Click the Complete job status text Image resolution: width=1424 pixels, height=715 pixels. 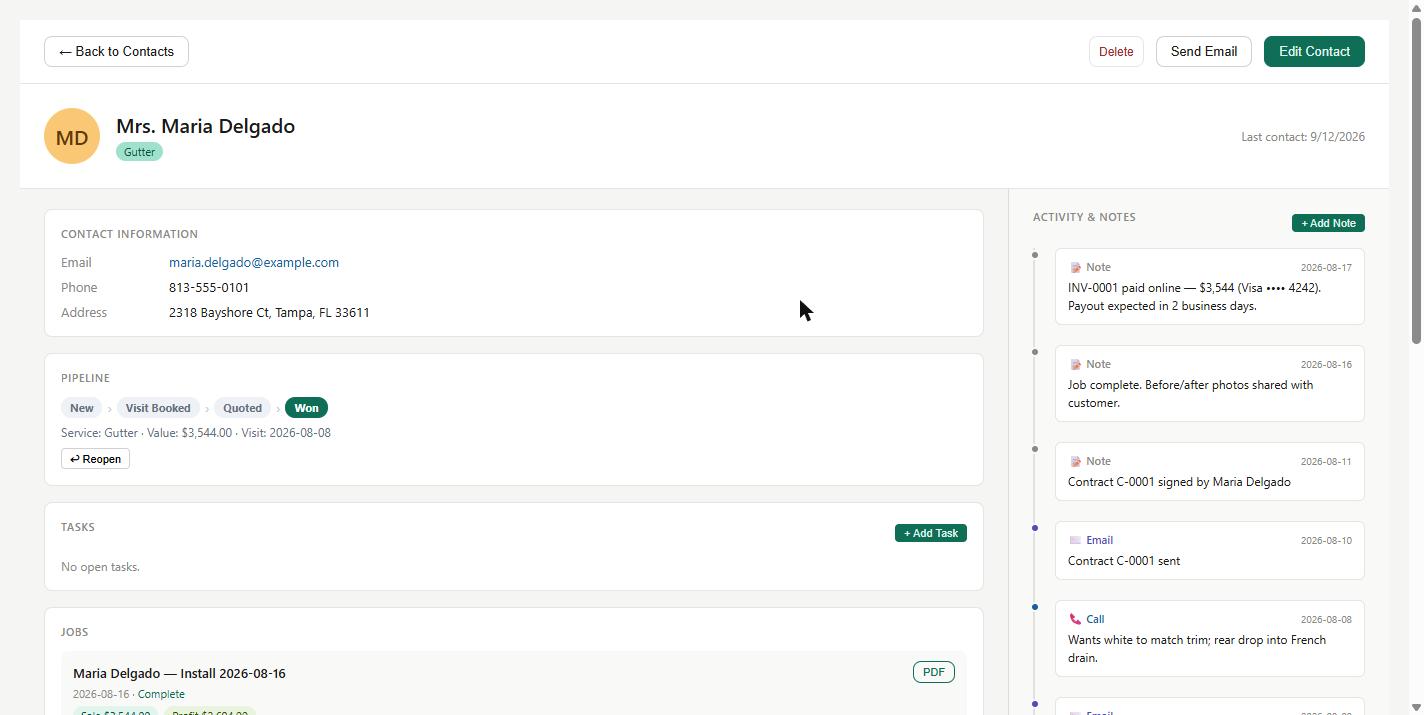tap(161, 694)
